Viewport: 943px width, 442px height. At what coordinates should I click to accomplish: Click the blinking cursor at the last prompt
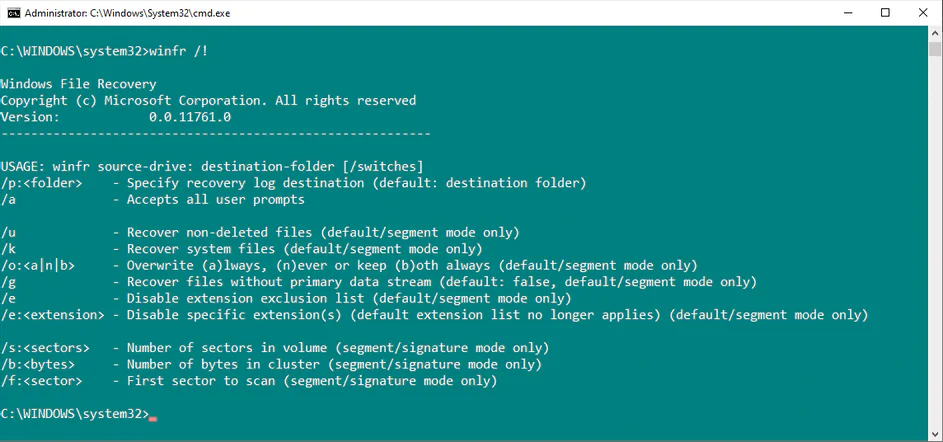[x=153, y=416]
